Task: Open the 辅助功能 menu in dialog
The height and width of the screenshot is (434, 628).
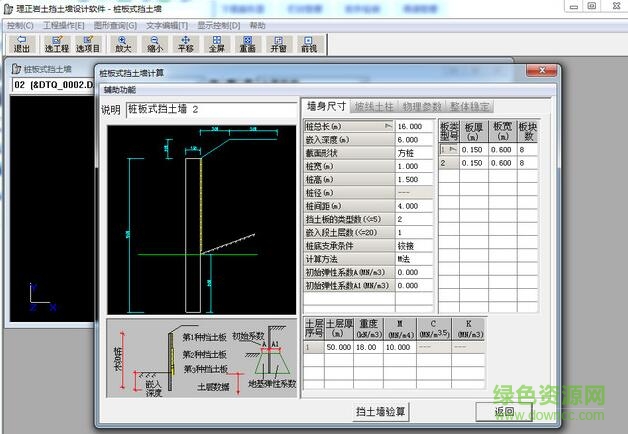Action: pos(124,90)
